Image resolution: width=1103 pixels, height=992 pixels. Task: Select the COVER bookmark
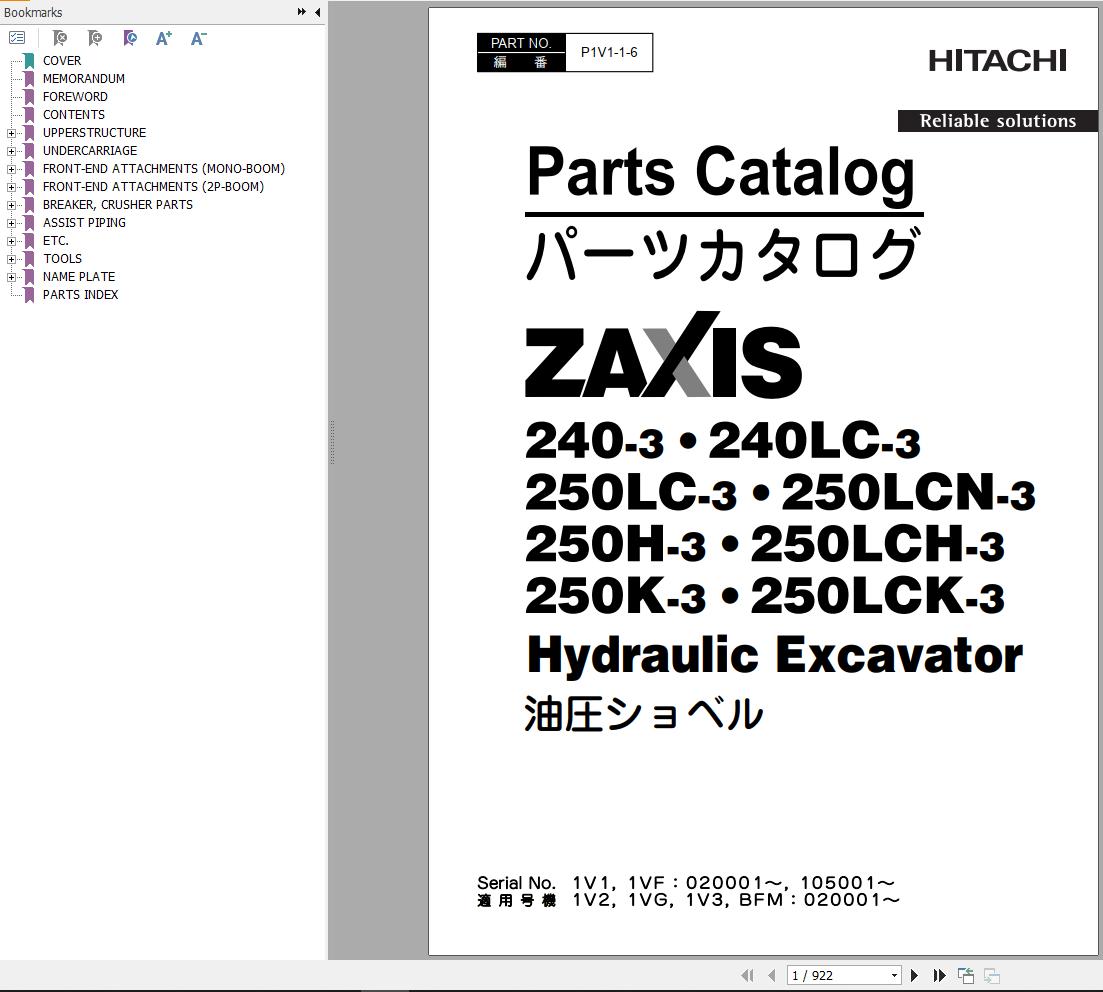pos(62,61)
